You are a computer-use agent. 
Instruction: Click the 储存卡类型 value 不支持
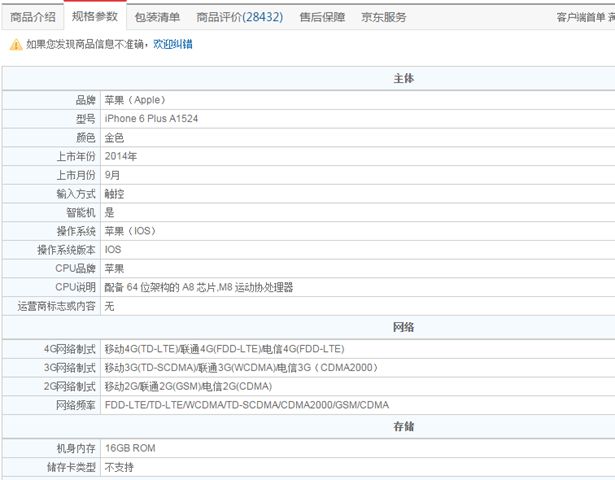[x=119, y=467]
